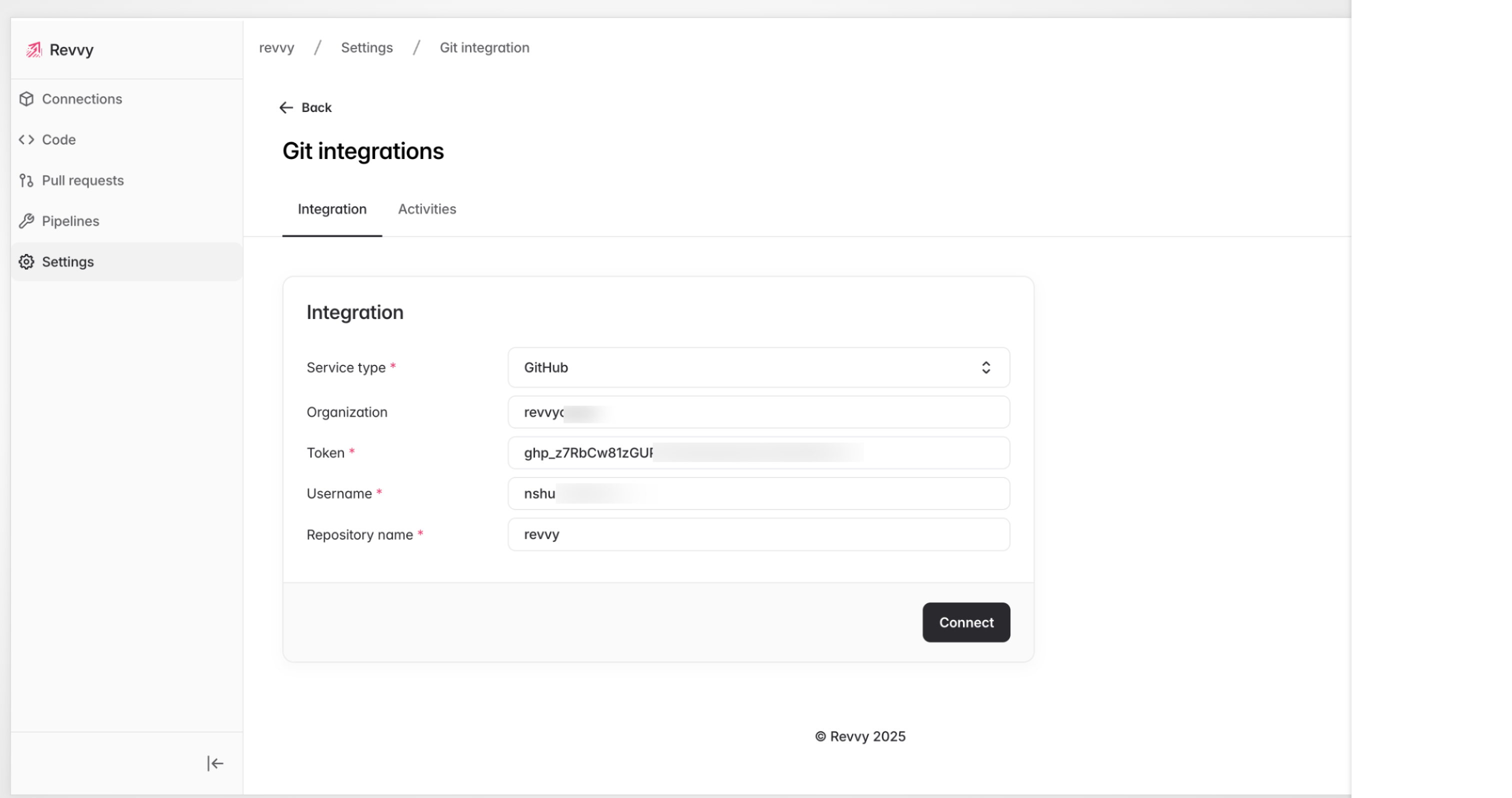Select the Integration tab
This screenshot has height=798, width=1512.
pyautogui.click(x=331, y=209)
